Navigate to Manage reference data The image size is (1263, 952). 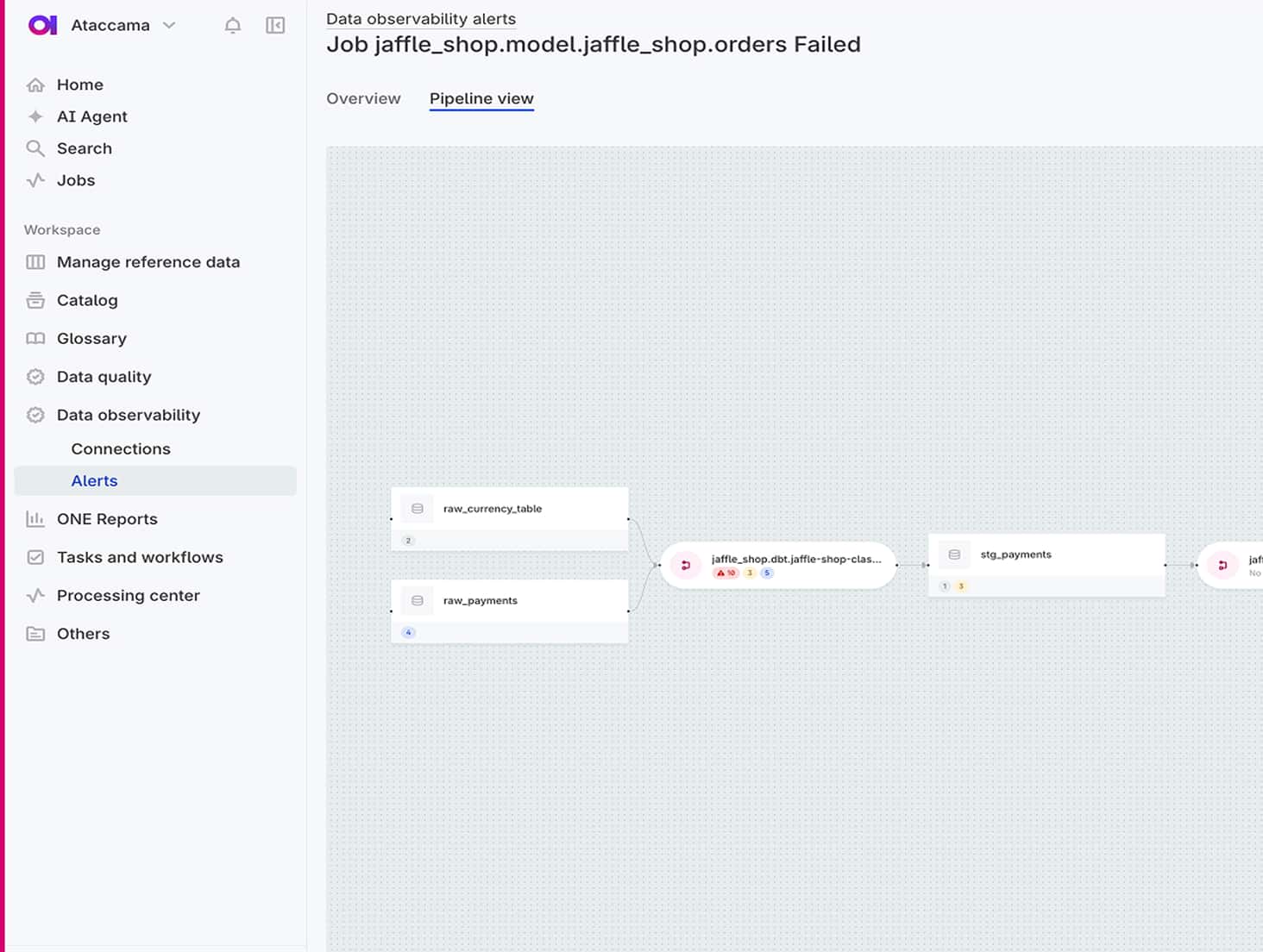click(x=148, y=261)
